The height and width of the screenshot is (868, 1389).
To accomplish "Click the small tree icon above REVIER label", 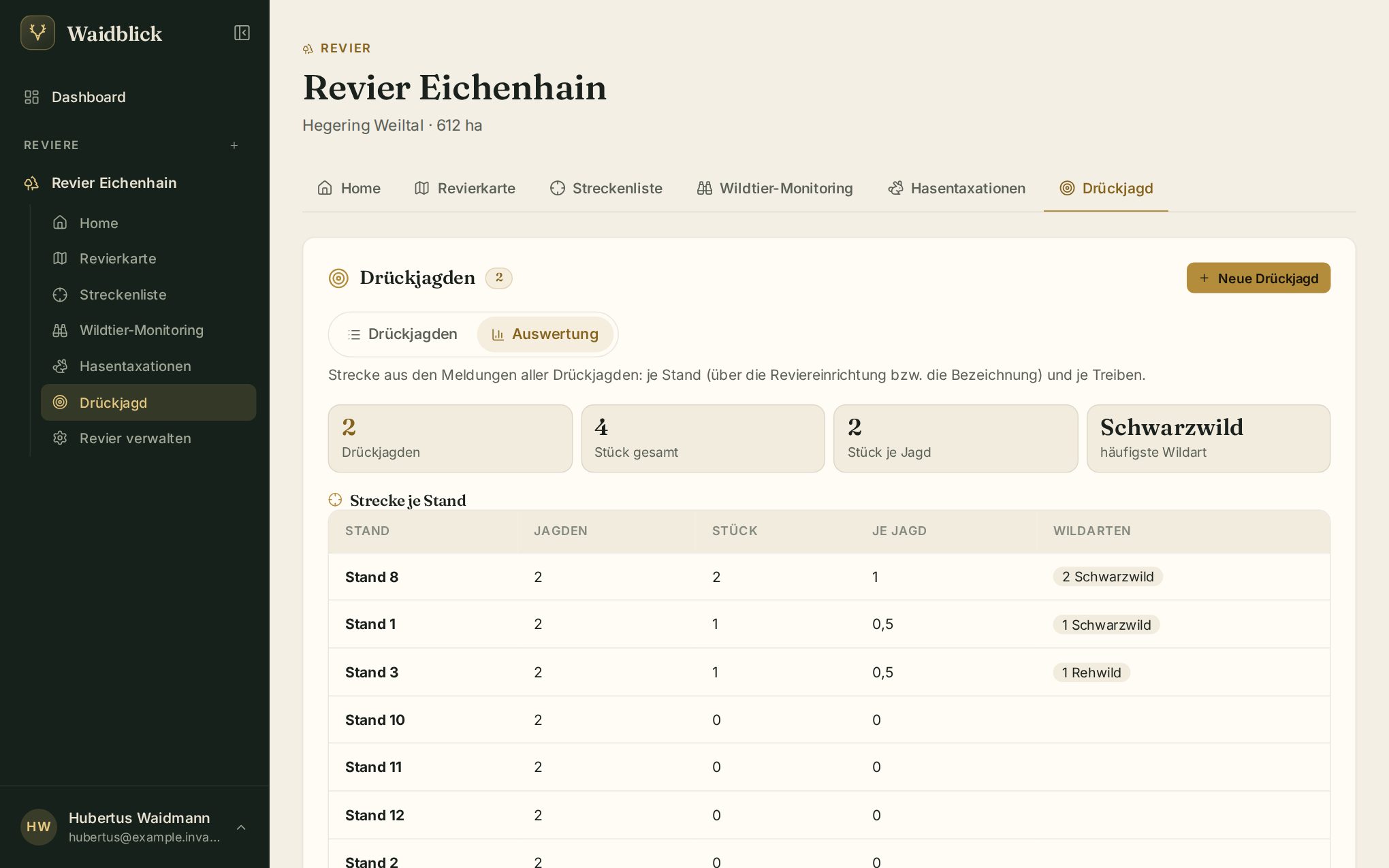I will pyautogui.click(x=308, y=48).
